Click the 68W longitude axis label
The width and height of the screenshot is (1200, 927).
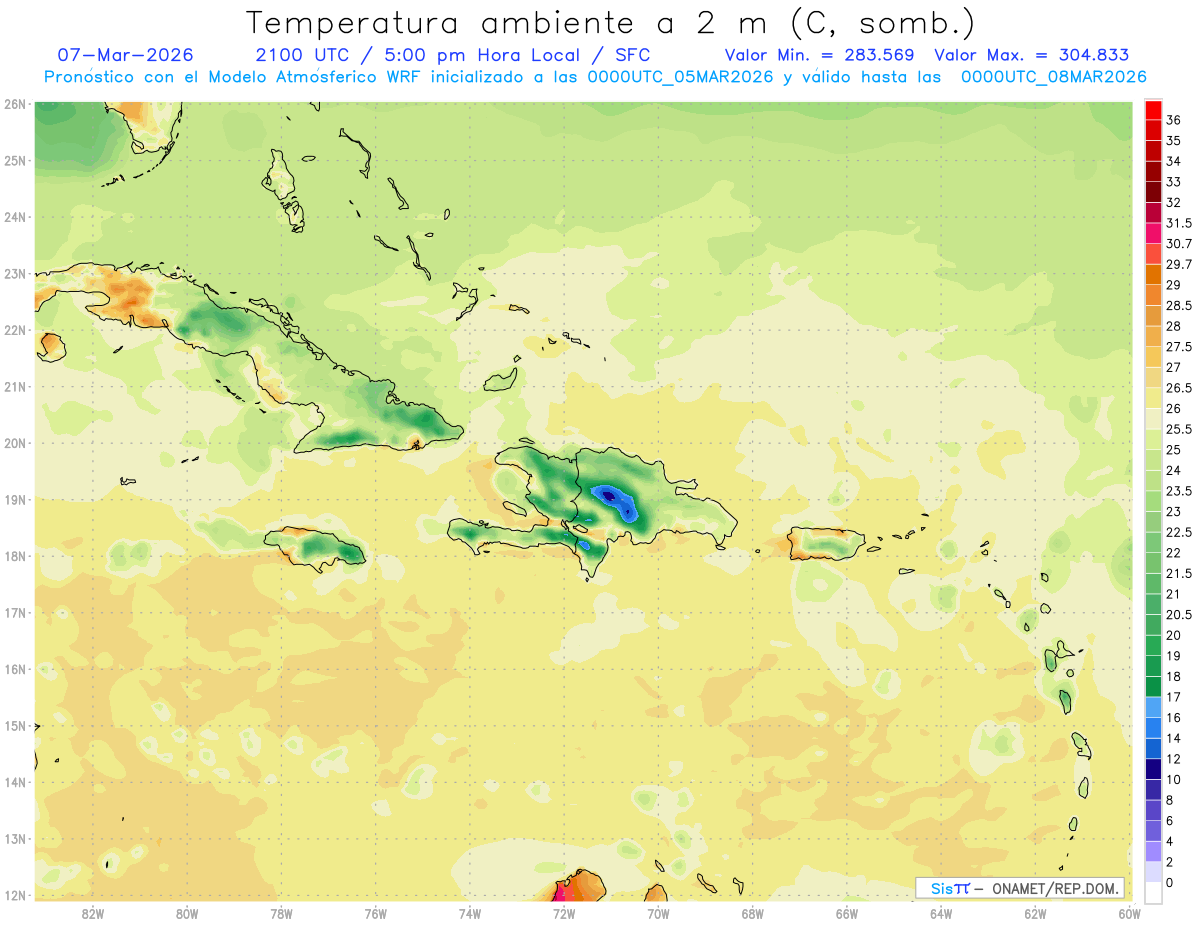click(753, 913)
